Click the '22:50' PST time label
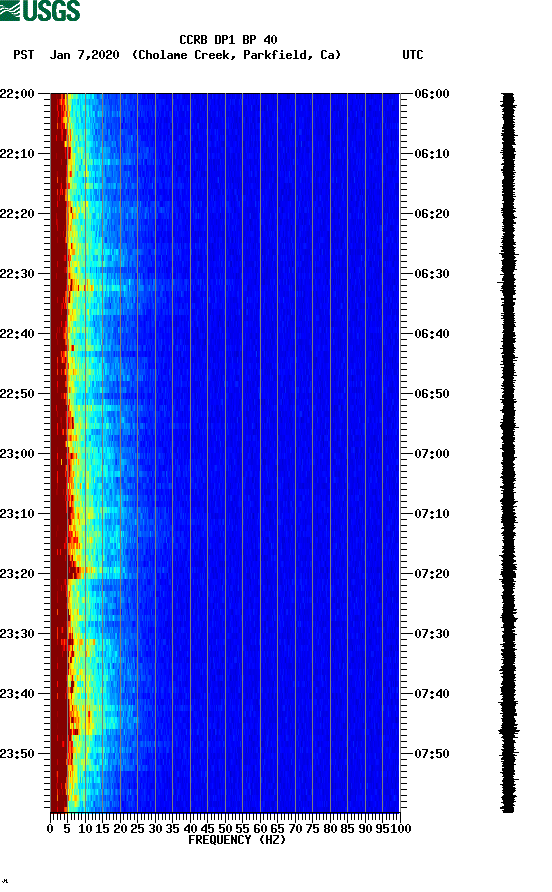This screenshot has height=892, width=552. click(17, 394)
